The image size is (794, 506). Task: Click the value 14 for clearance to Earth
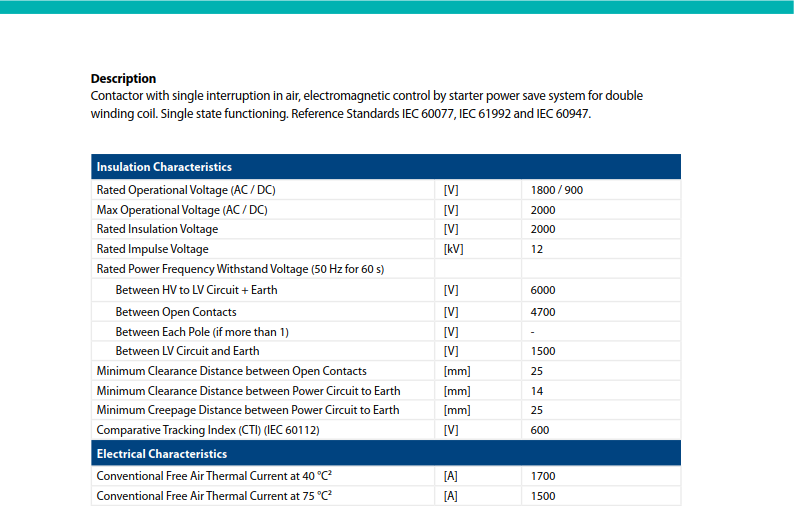[x=537, y=391]
